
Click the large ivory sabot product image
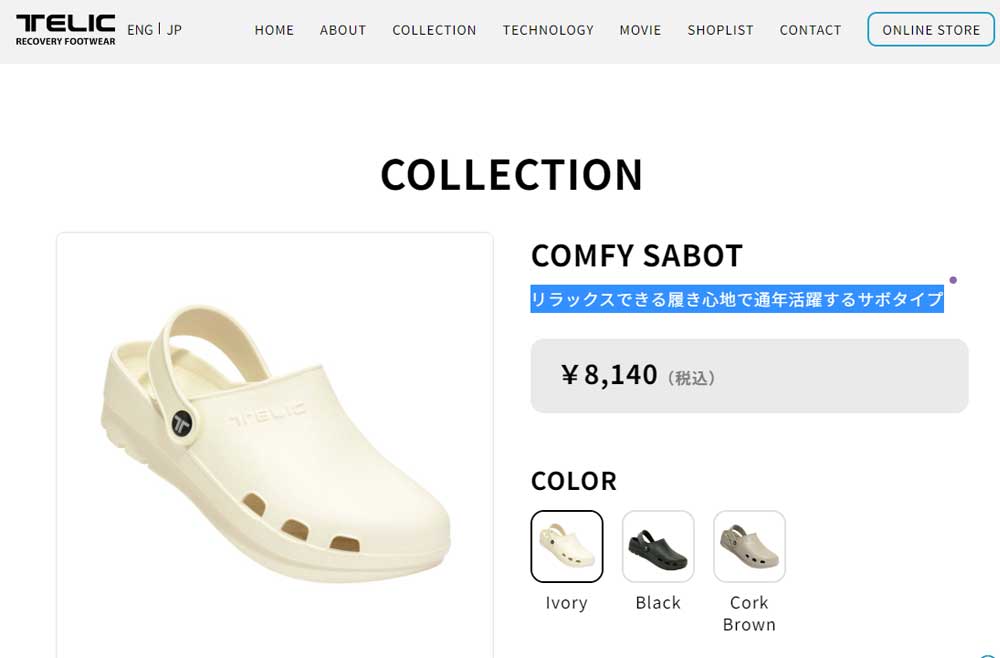point(275,440)
